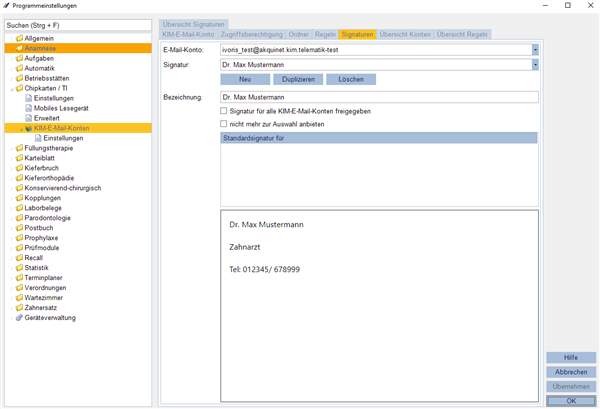Click the Karteiblatt folder icon
This screenshot has width=600, height=409.
[19, 158]
